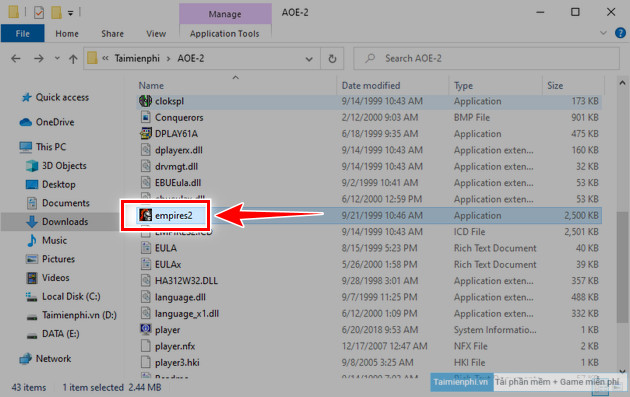Click the file list scroll up arrow
This screenshot has width=630, height=397.
click(x=622, y=83)
